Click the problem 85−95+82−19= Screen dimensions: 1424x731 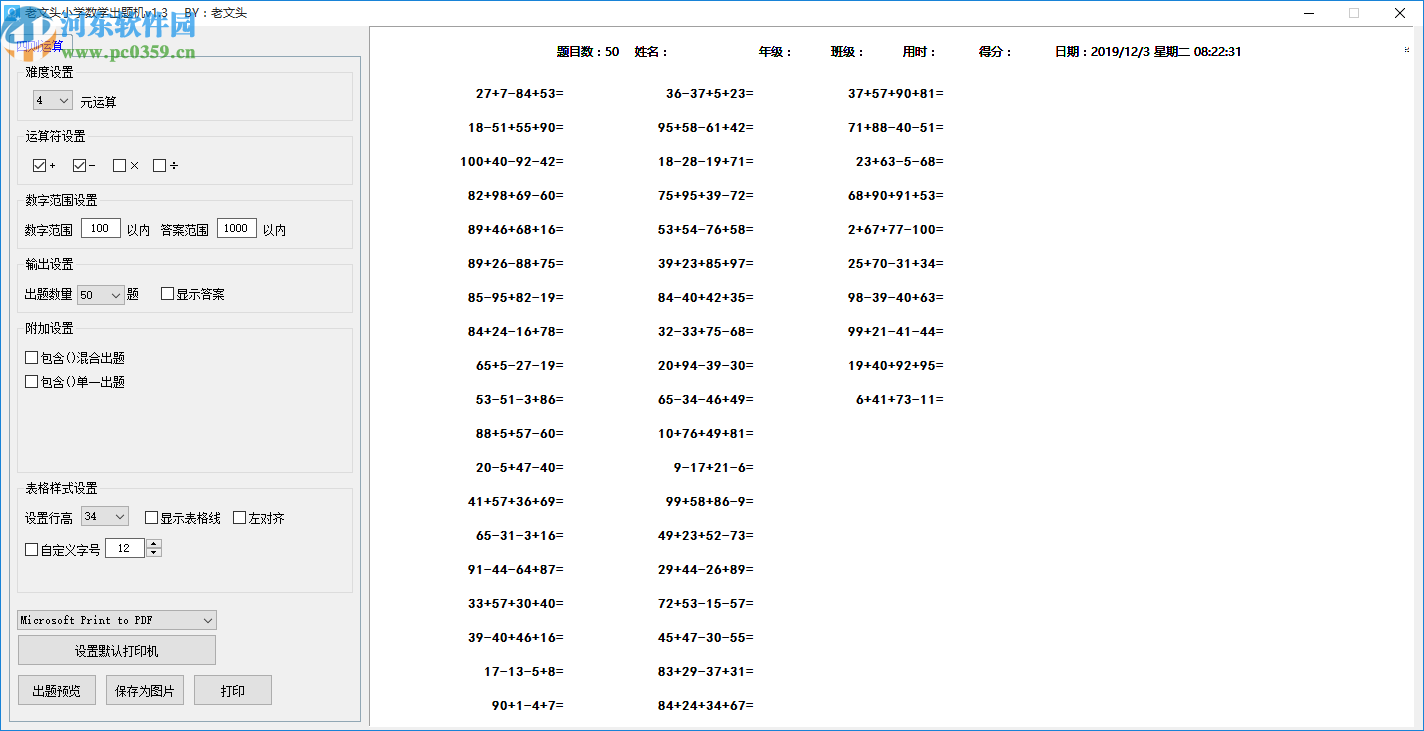point(516,298)
